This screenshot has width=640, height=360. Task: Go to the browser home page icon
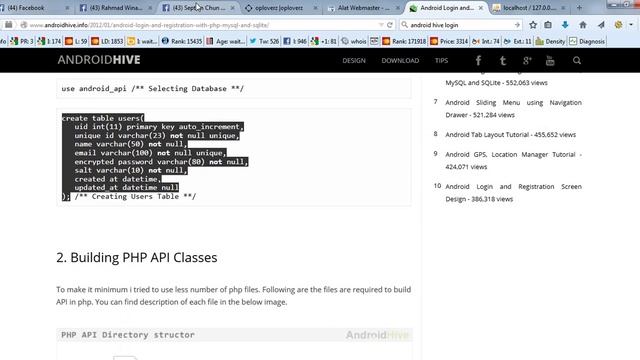pyautogui.click(x=583, y=25)
